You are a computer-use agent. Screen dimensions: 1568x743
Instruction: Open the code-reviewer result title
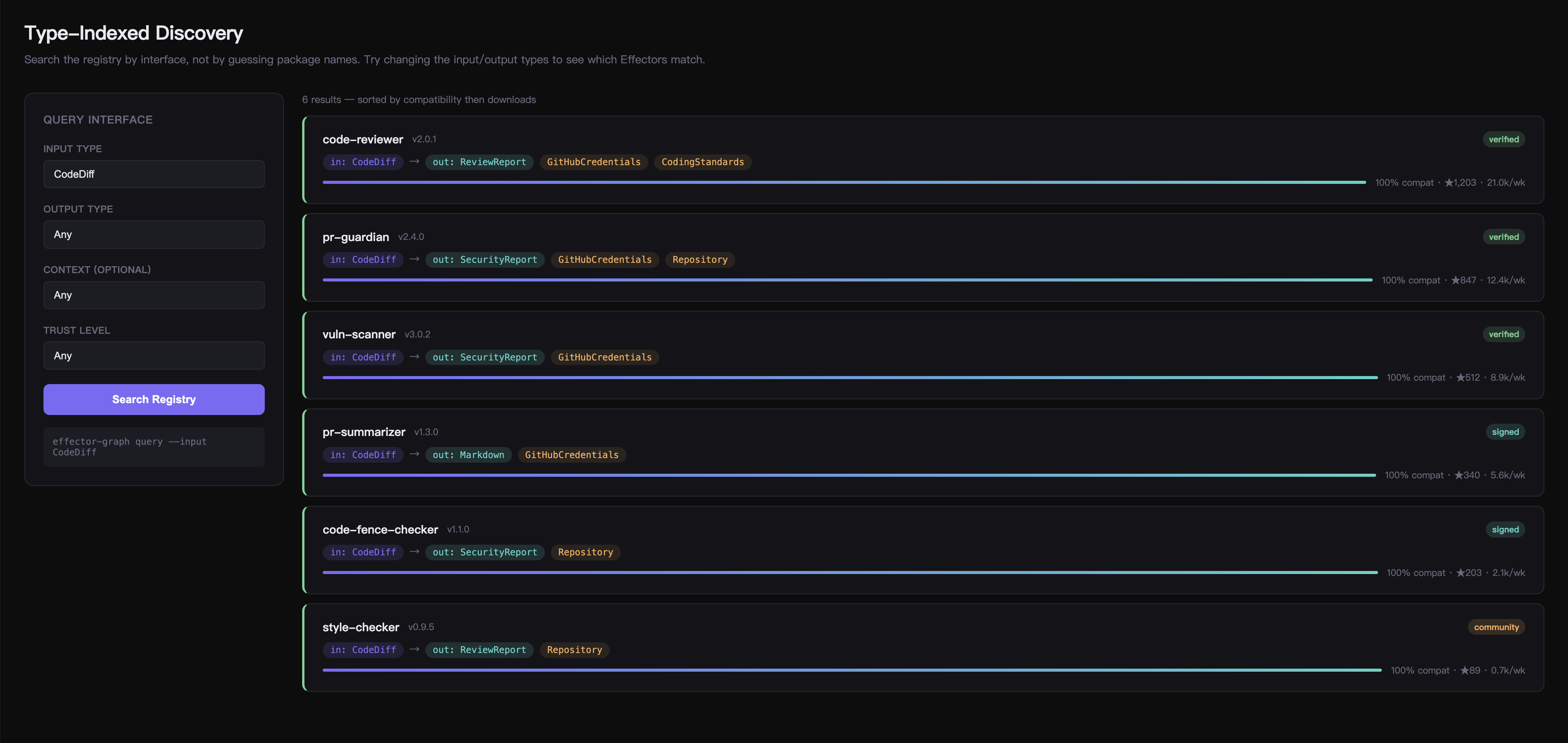pos(362,139)
